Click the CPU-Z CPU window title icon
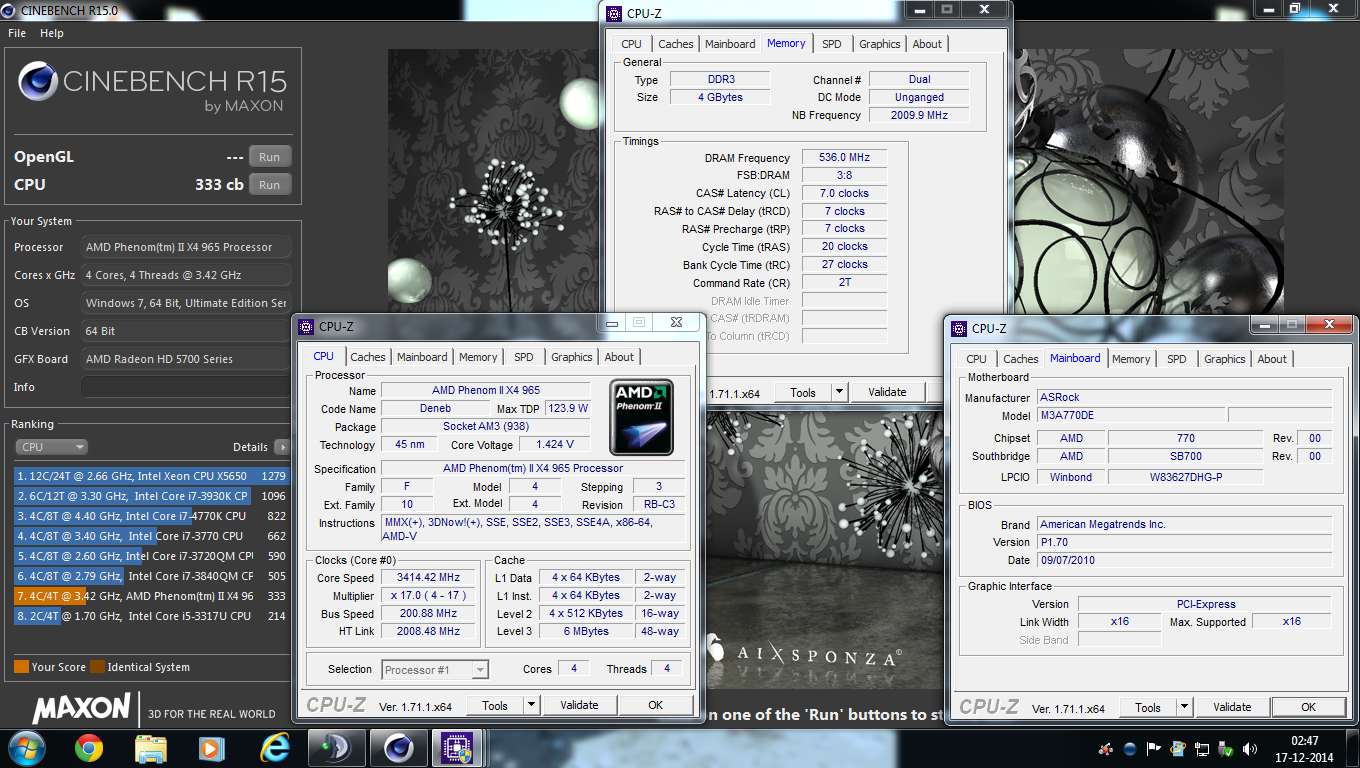The image size is (1360, 768). [307, 326]
